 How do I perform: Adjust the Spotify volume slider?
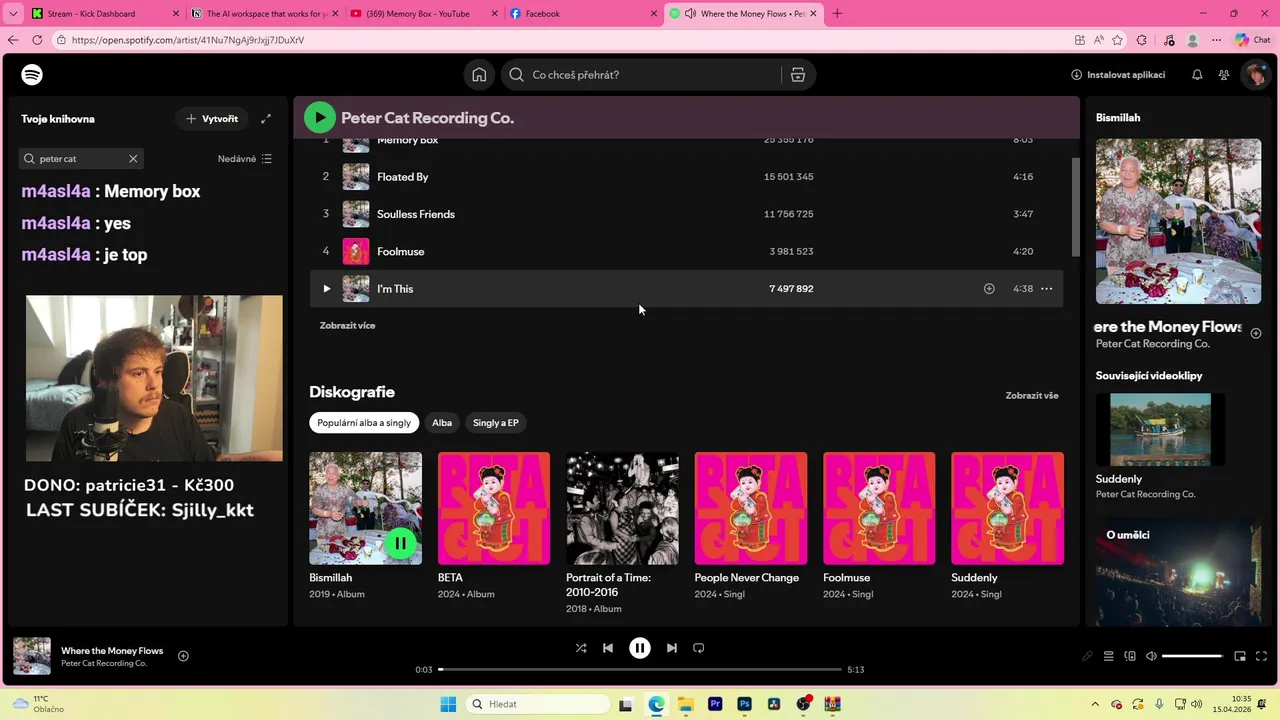pyautogui.click(x=1192, y=656)
